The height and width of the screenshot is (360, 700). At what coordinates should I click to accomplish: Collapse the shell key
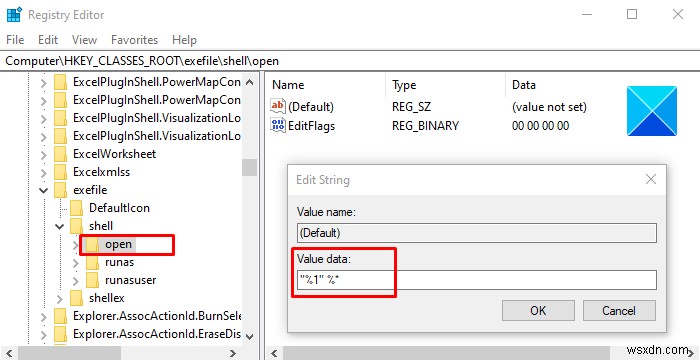click(59, 226)
